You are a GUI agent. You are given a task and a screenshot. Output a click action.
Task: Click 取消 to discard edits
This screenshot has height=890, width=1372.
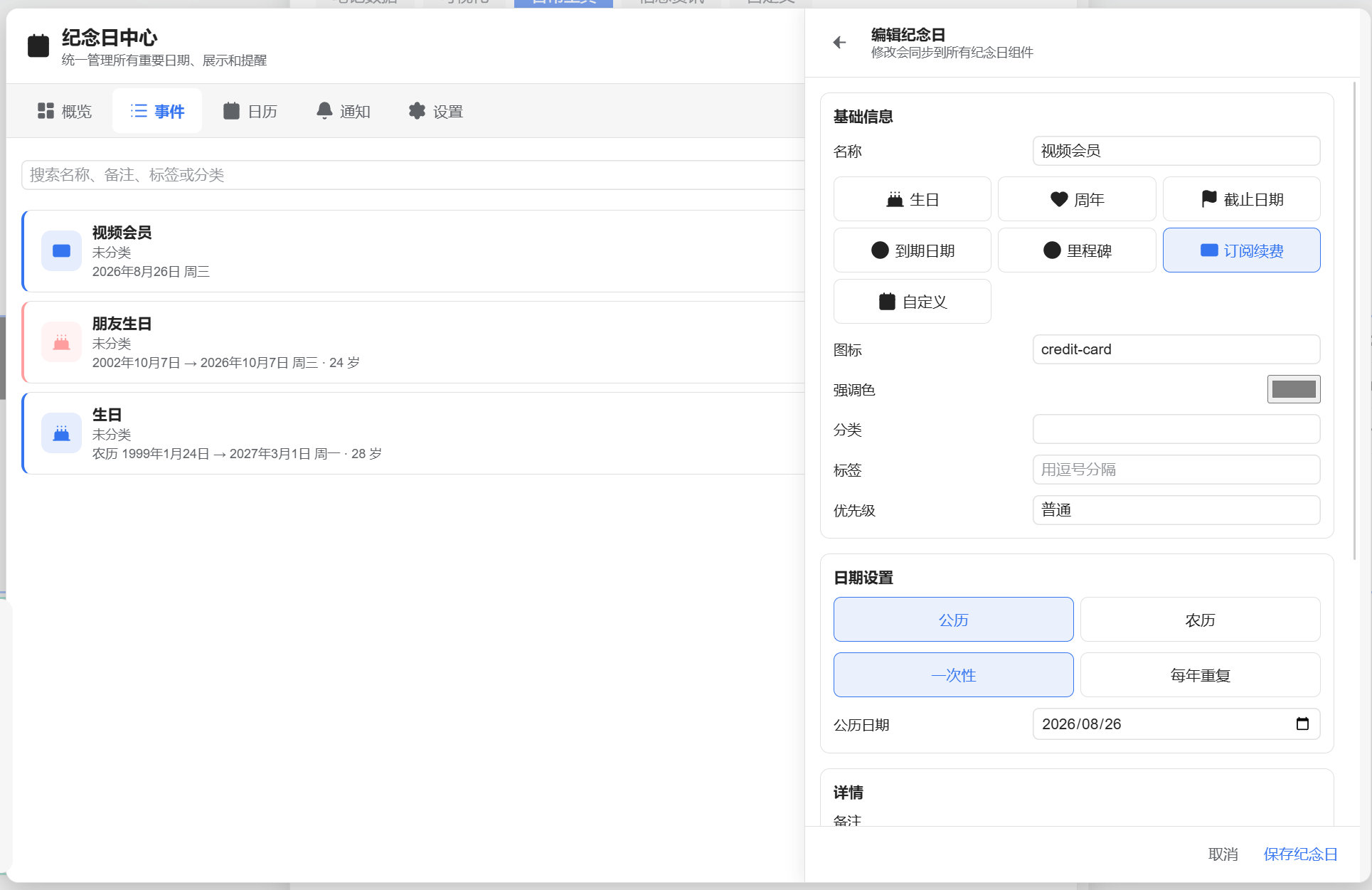[x=1223, y=854]
